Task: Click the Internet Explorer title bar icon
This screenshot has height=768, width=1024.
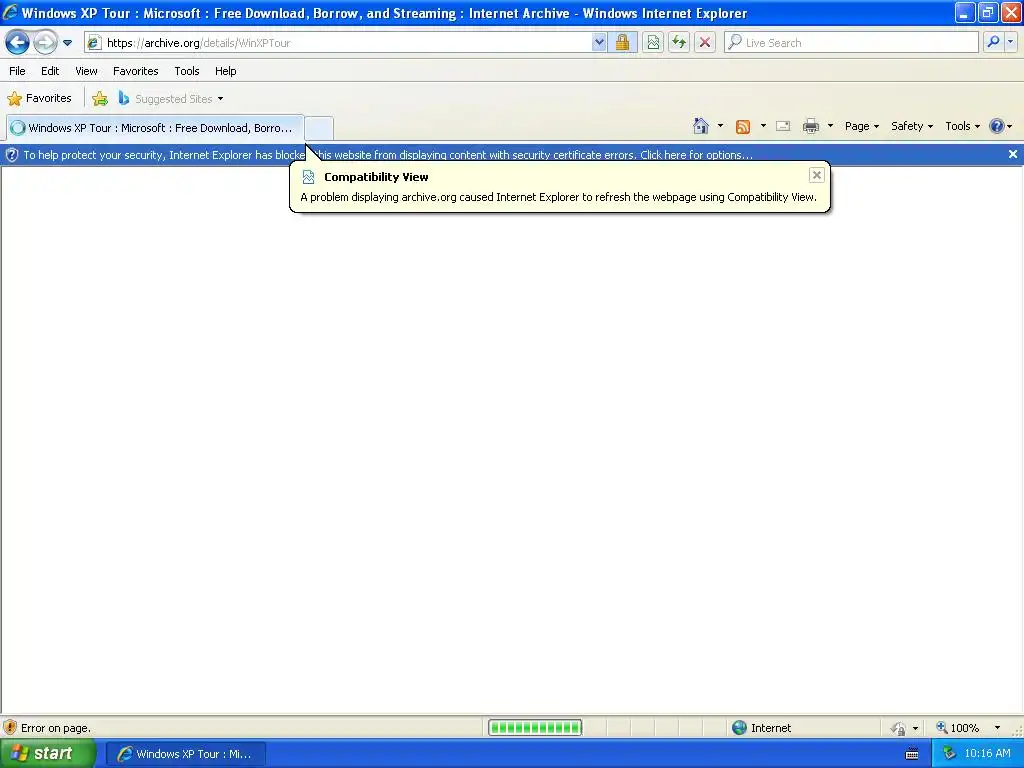Action: 10,12
